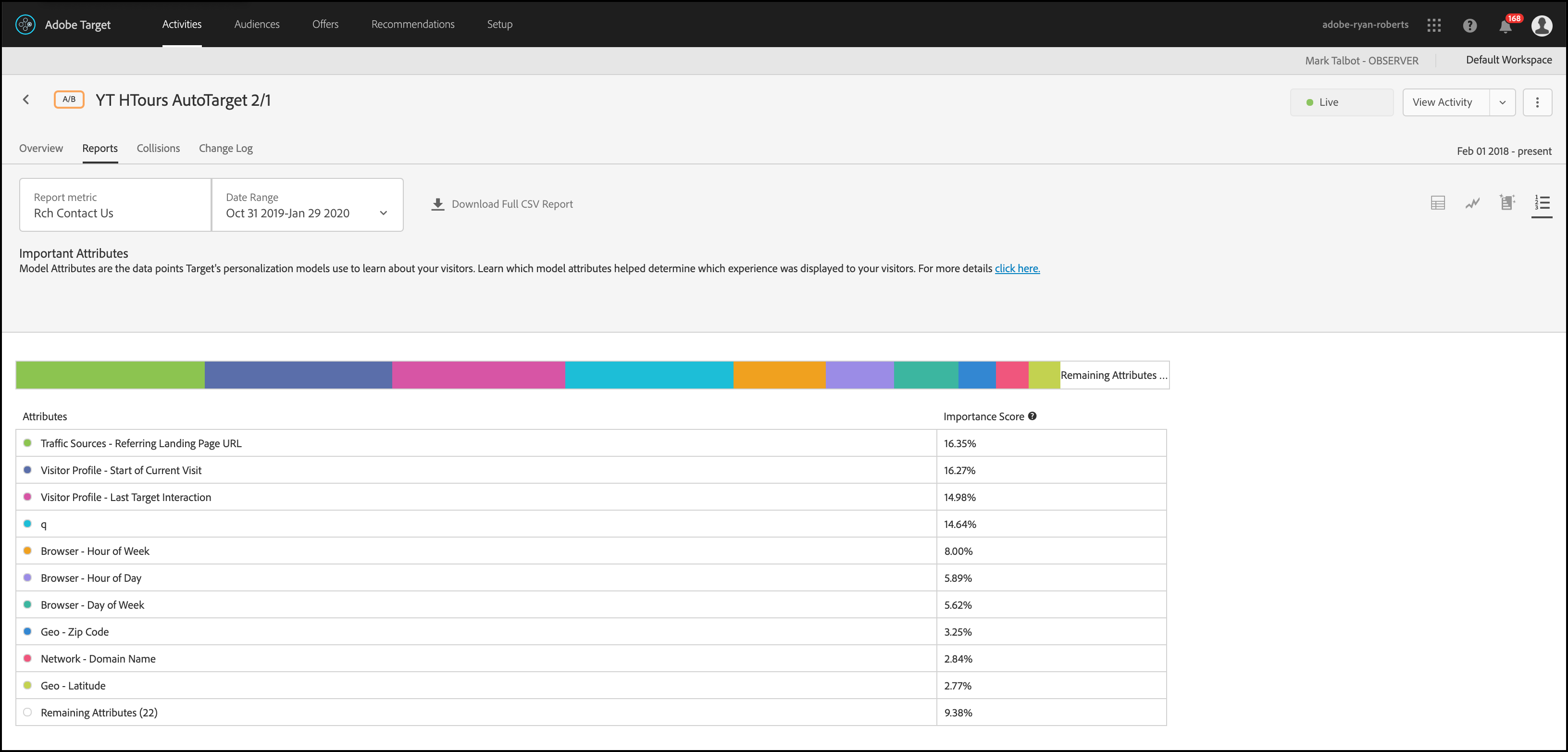Open the app switcher grid icon
The width and height of the screenshot is (1568, 752).
[1433, 25]
